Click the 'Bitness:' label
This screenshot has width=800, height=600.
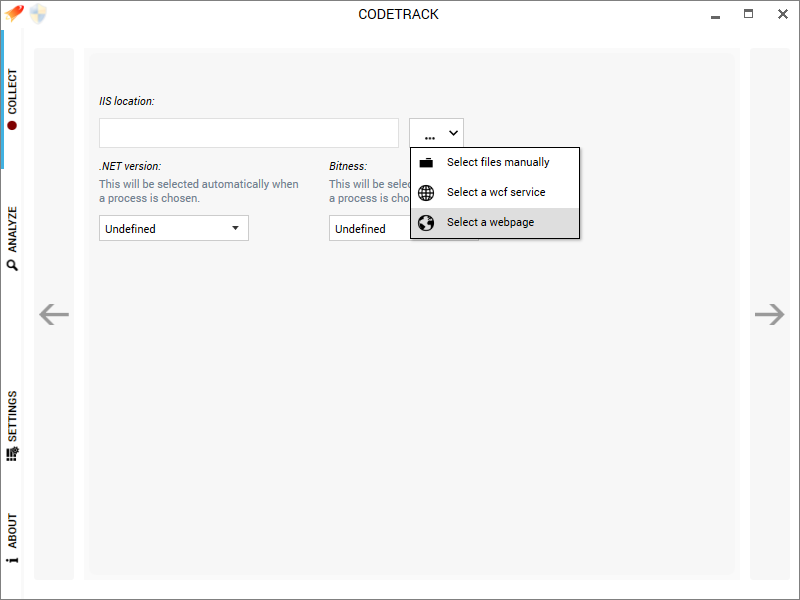point(348,166)
